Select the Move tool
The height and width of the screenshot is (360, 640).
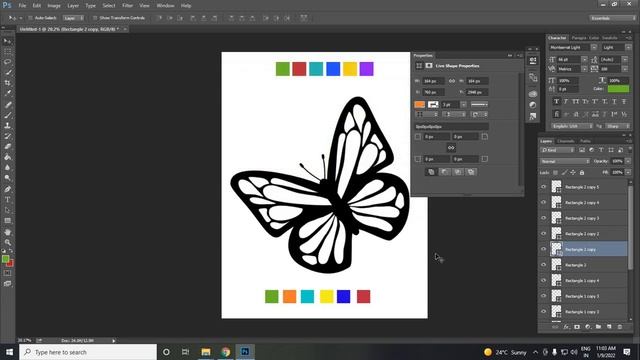tap(7, 41)
